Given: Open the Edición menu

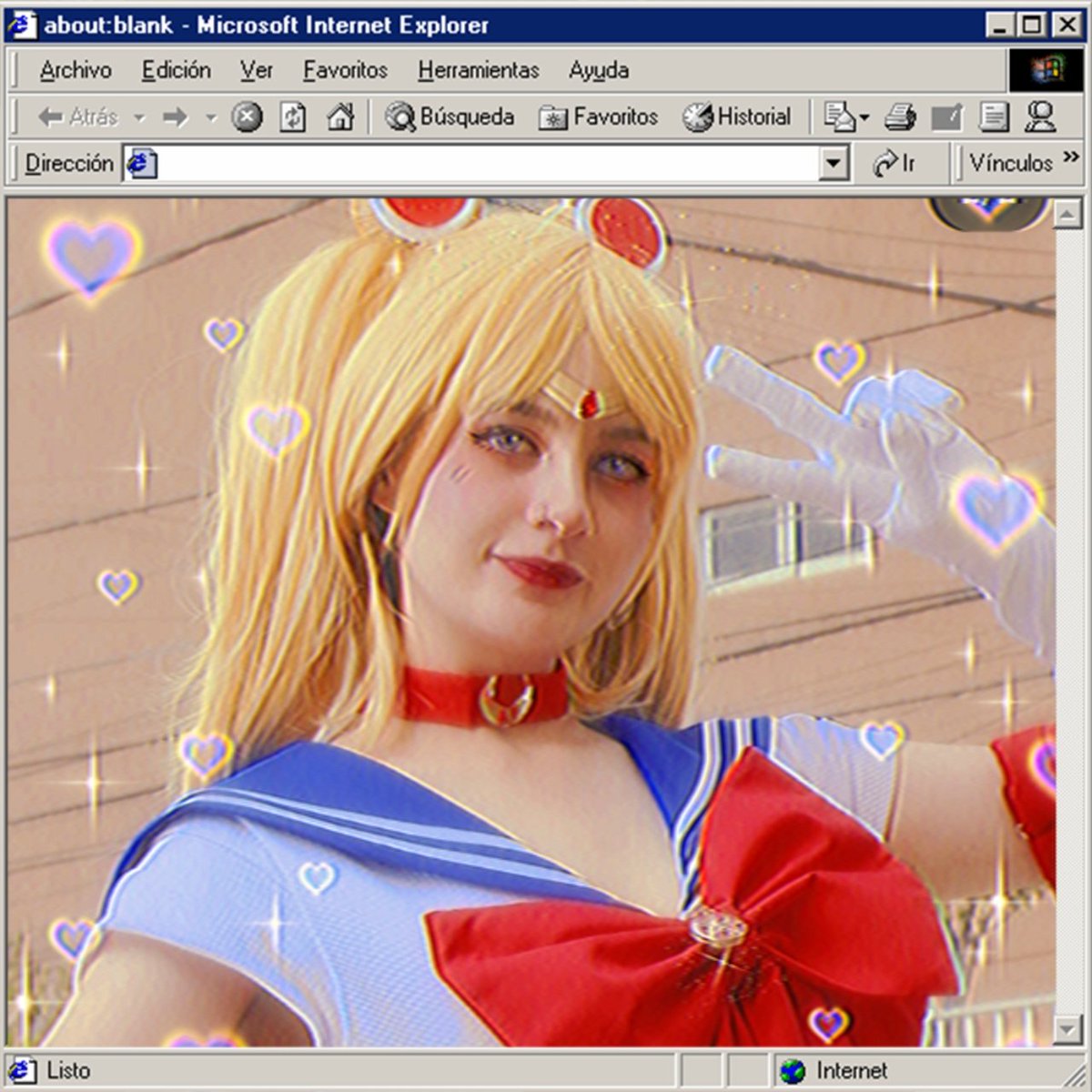Looking at the screenshot, I should (x=176, y=70).
